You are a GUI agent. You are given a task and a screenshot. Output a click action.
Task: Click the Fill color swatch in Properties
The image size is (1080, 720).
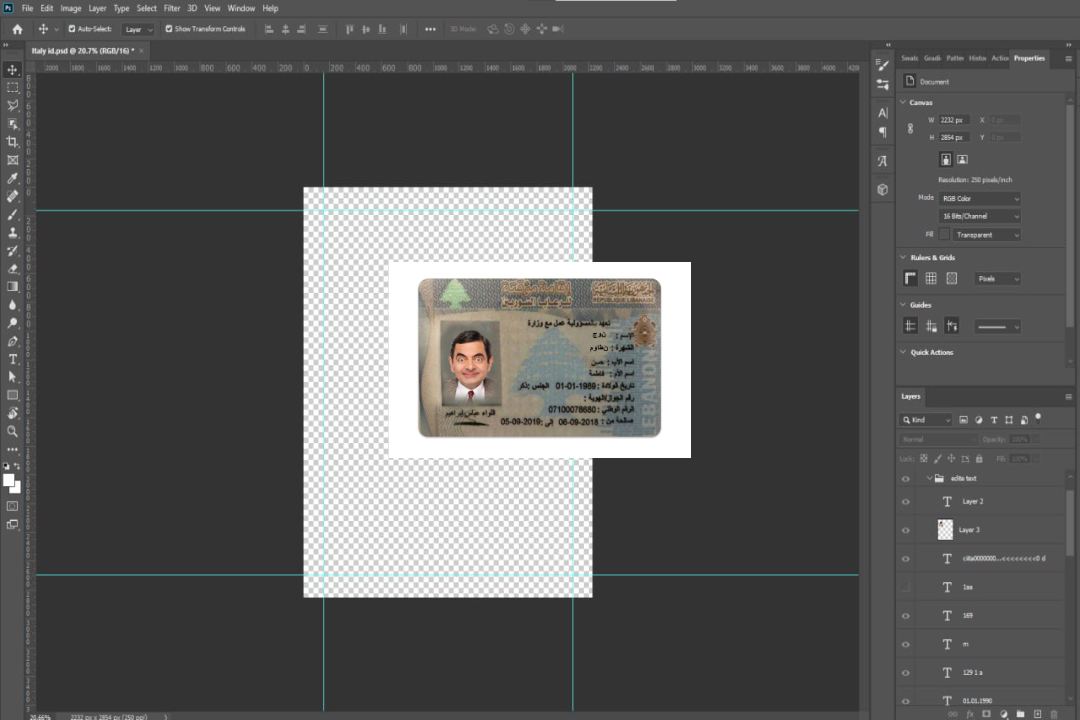click(x=944, y=234)
